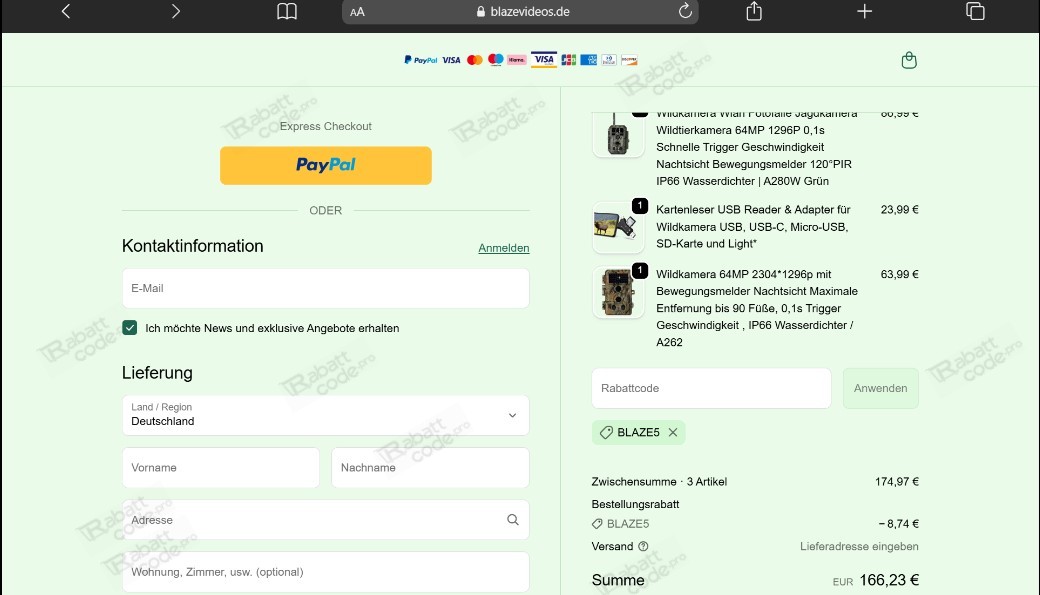Click the Zwischensumme 174,97 € amount

[897, 482]
